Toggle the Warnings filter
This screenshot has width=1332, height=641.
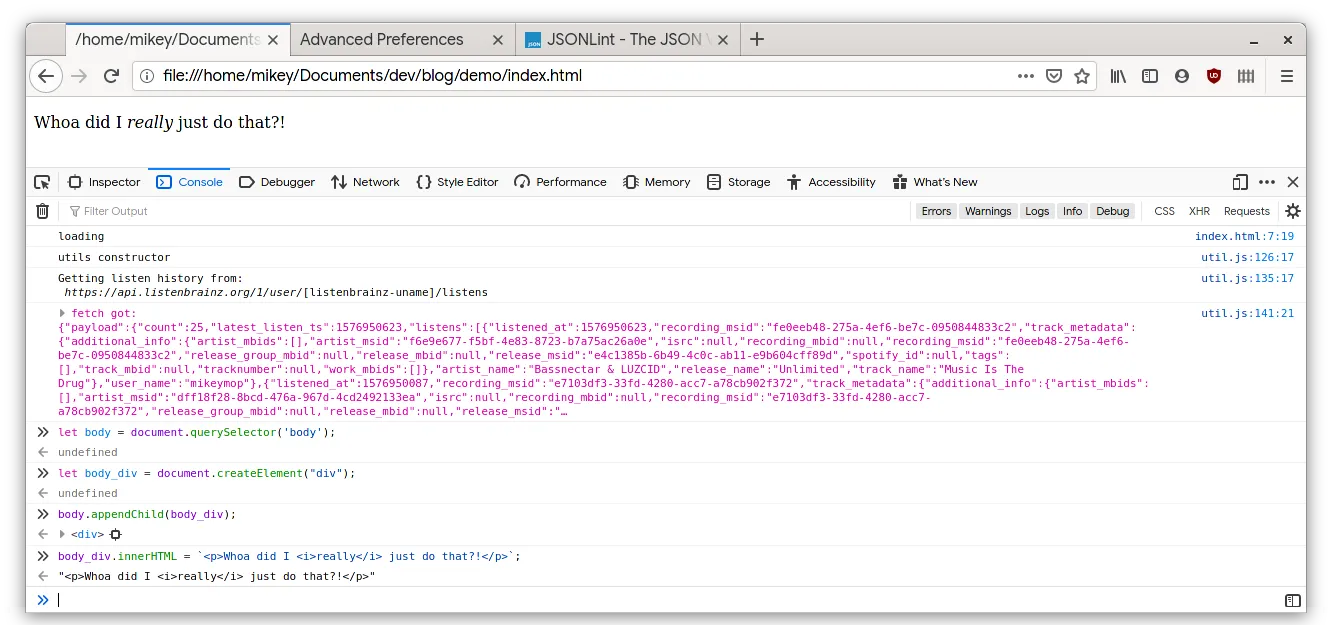988,211
